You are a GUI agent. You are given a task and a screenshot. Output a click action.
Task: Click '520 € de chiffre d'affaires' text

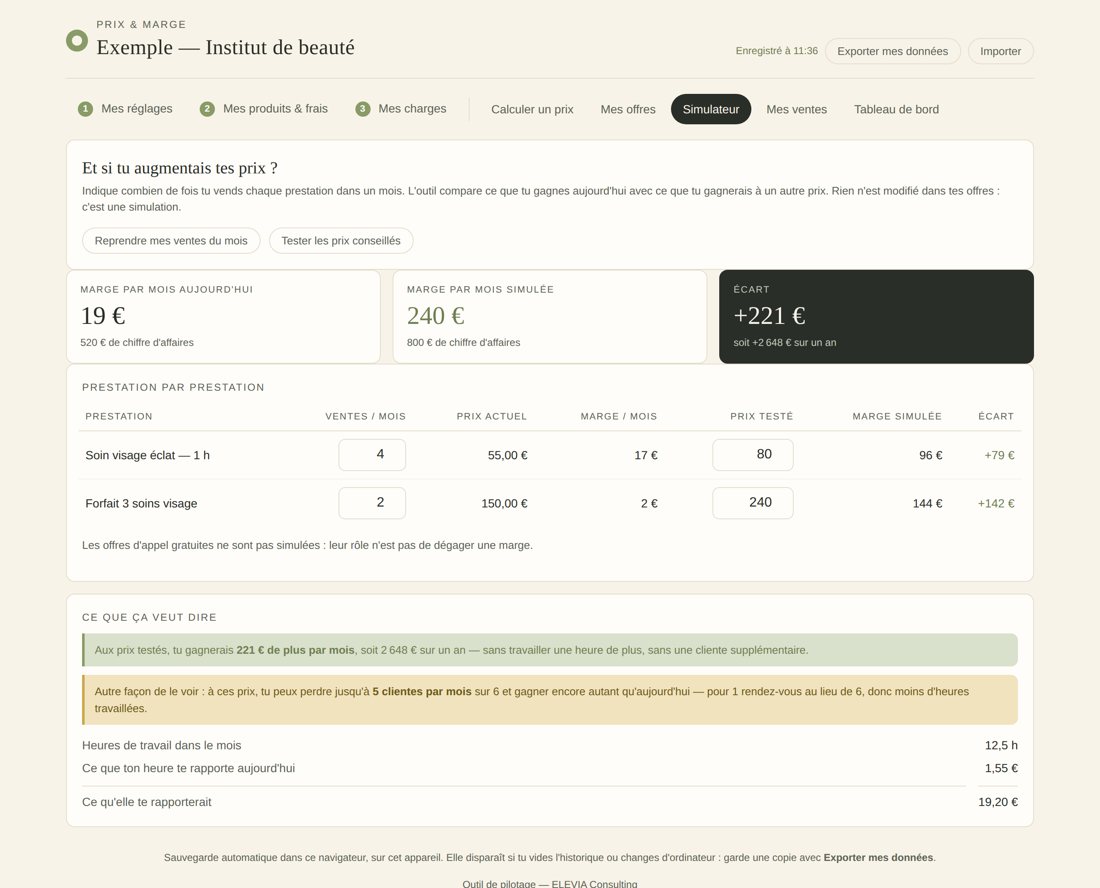(137, 342)
